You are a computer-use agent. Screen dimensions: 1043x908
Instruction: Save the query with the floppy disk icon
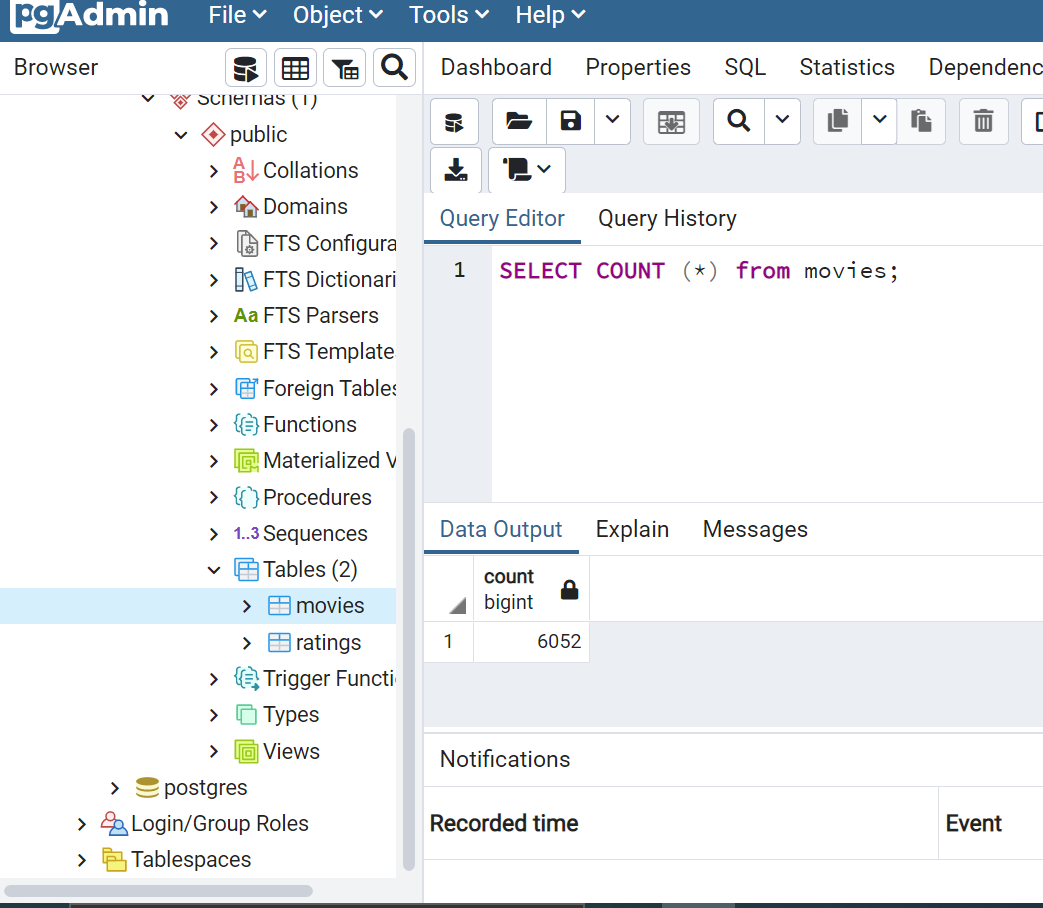pyautogui.click(x=571, y=121)
